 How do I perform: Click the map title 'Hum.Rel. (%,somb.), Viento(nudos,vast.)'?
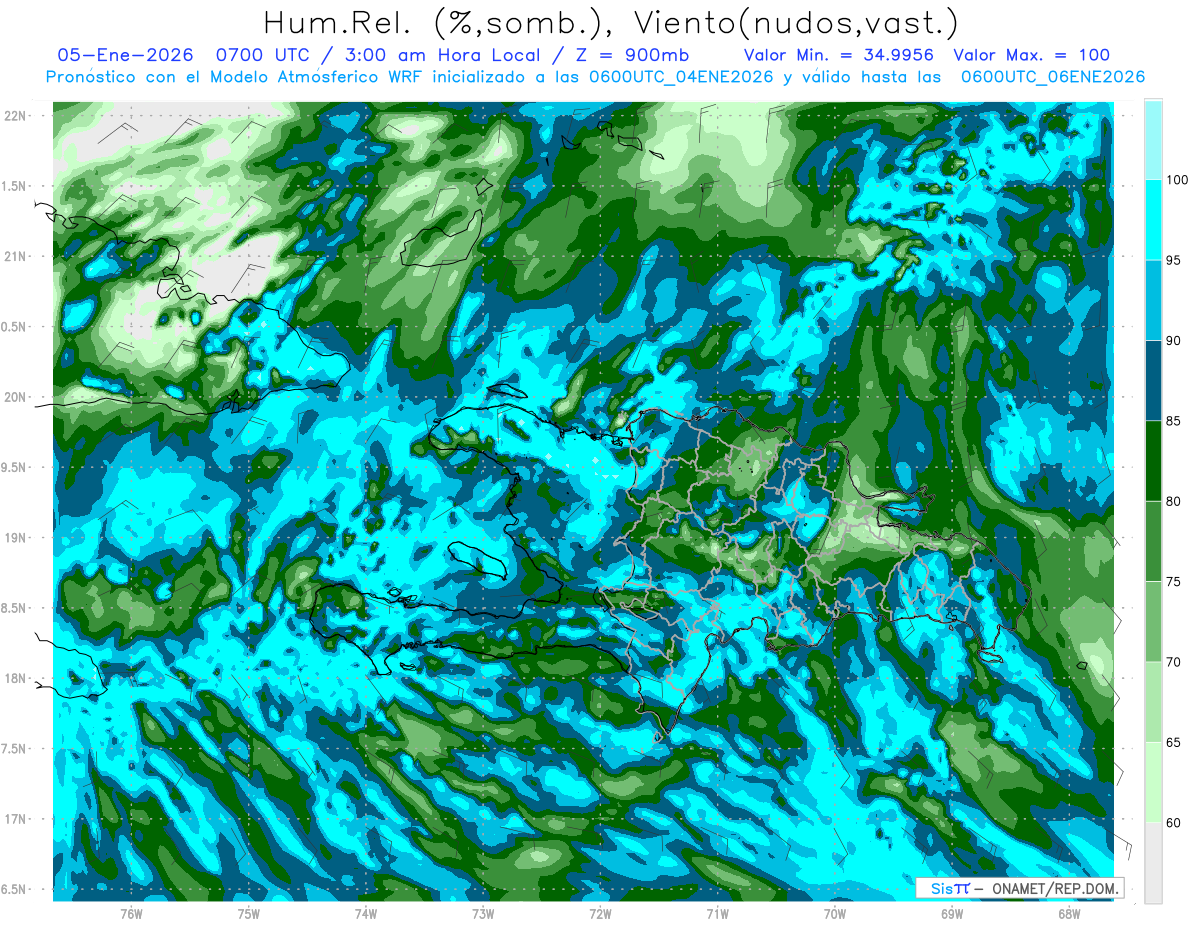pyautogui.click(x=610, y=22)
